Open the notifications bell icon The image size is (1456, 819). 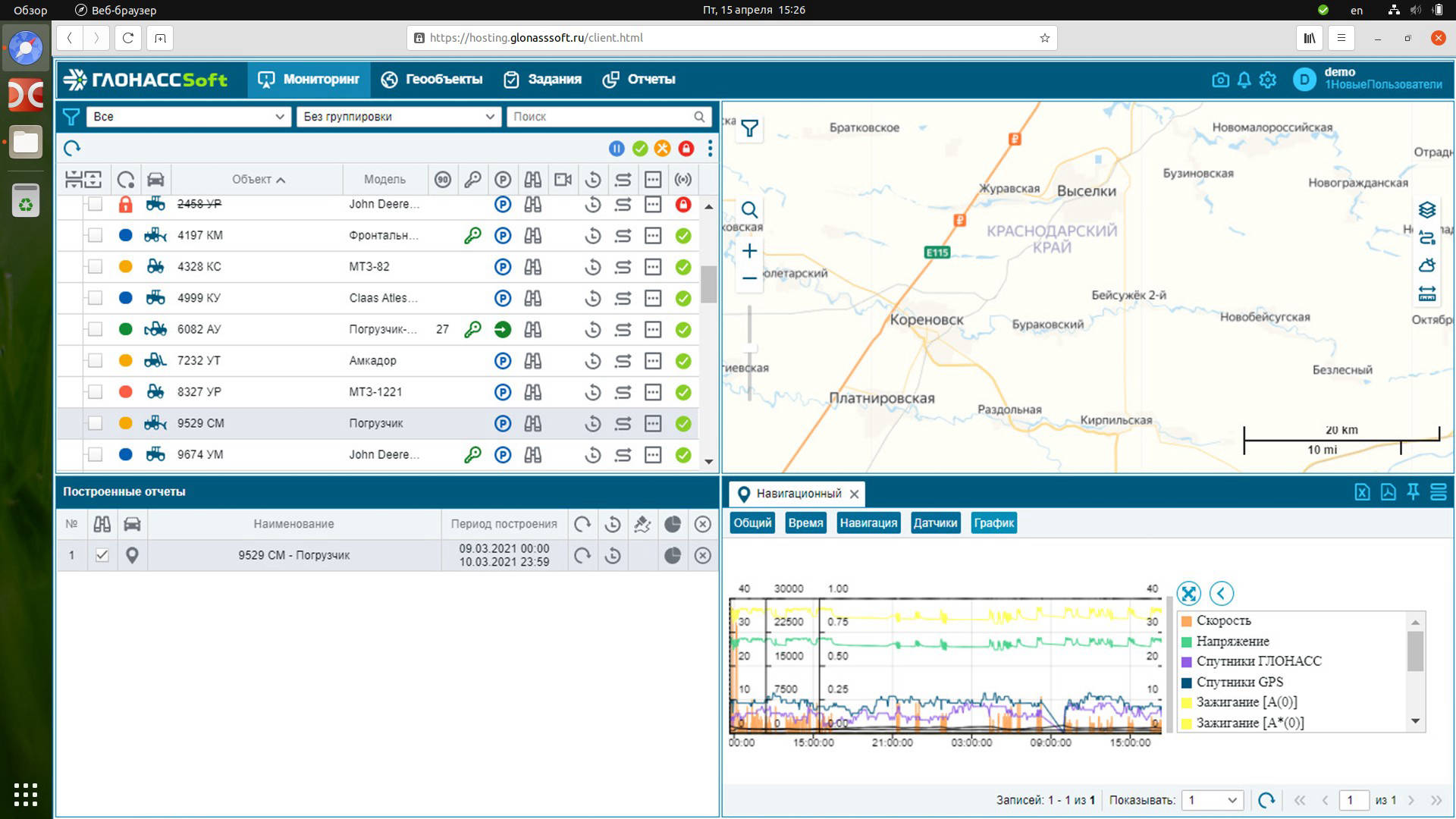(x=1244, y=80)
